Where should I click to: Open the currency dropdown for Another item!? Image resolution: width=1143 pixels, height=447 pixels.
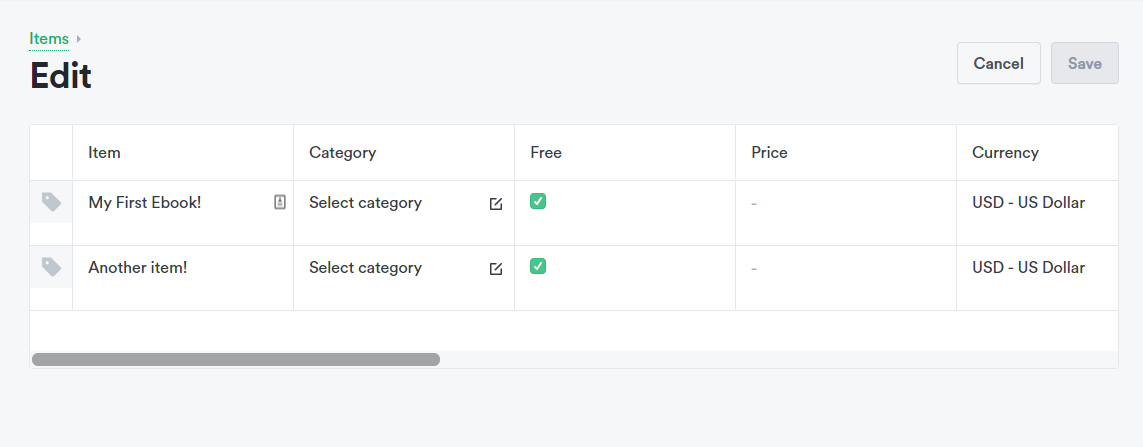pos(1028,268)
